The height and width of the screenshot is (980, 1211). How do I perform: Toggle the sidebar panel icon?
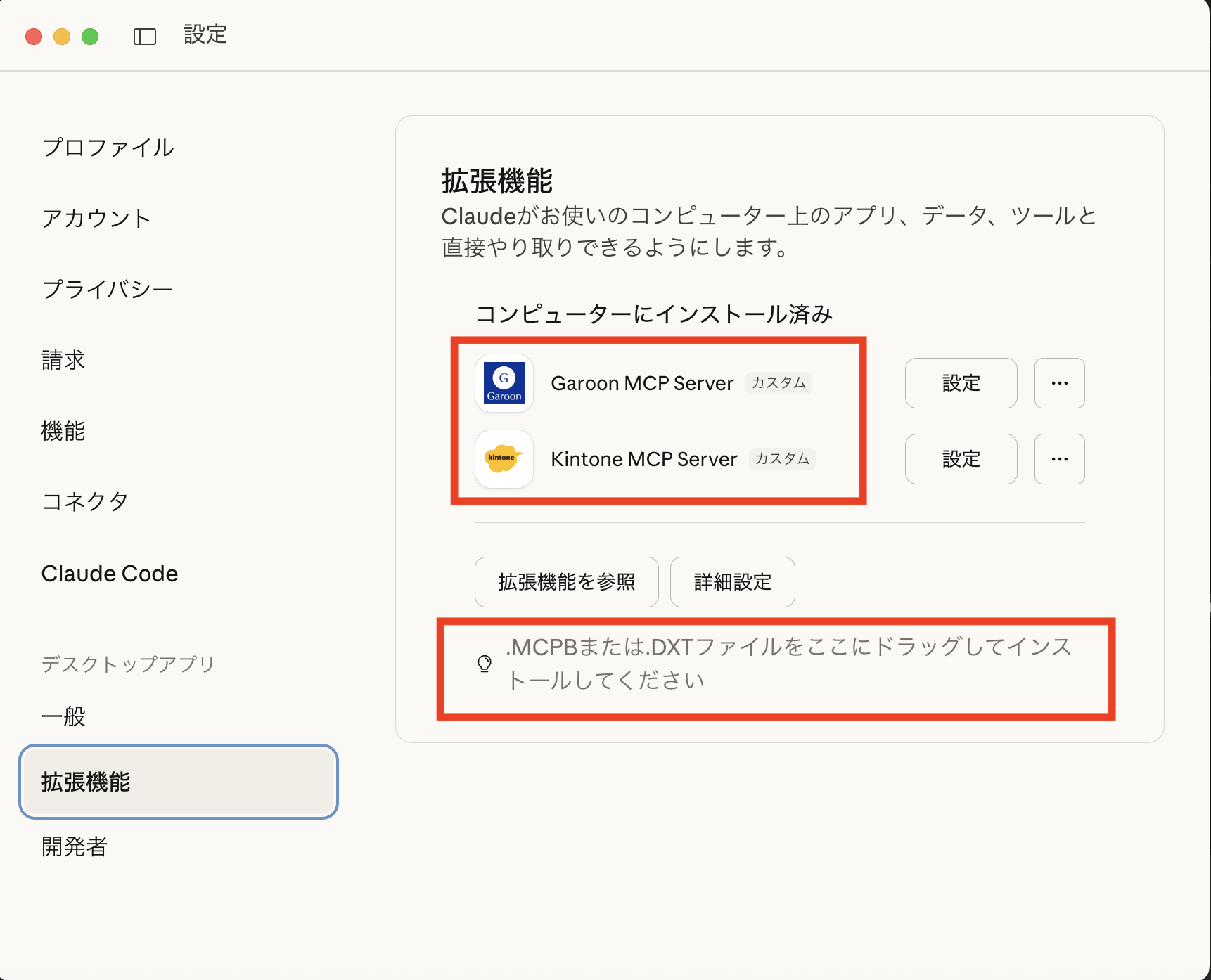pyautogui.click(x=144, y=37)
